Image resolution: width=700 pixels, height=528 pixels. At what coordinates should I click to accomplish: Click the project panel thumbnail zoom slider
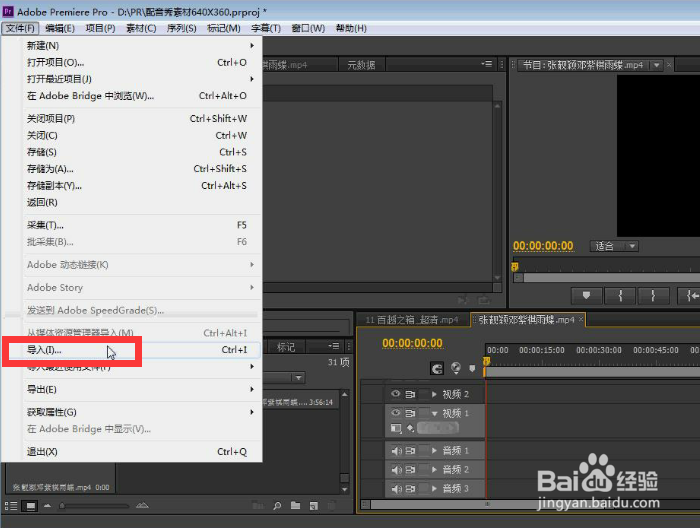click(94, 506)
